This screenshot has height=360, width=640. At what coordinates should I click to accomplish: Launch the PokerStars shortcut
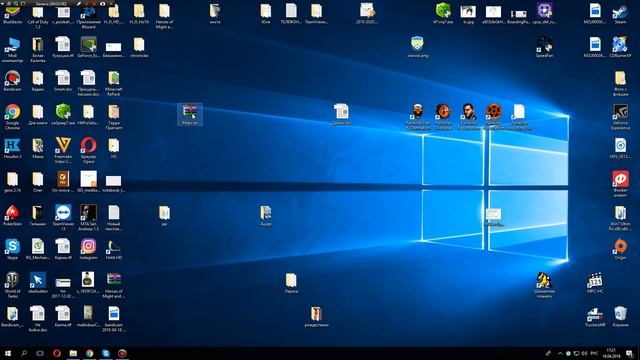(12, 216)
